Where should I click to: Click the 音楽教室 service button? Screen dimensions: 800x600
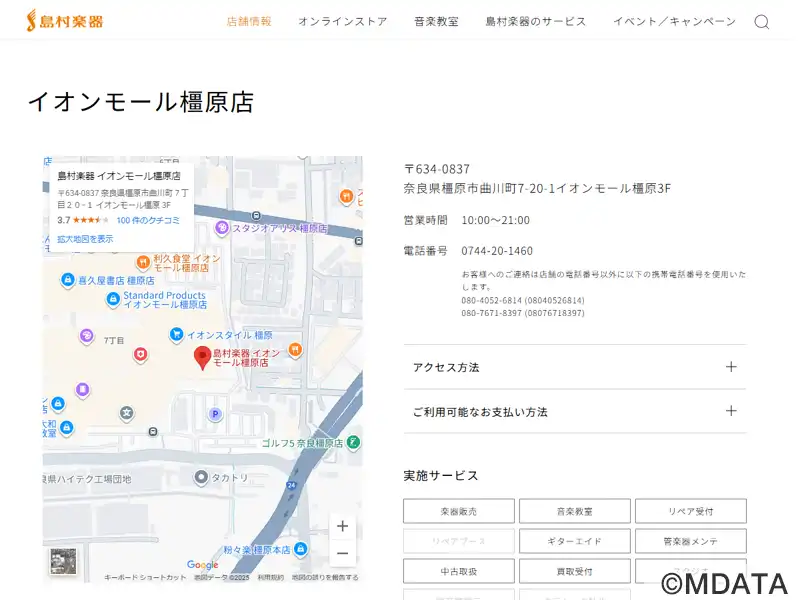pyautogui.click(x=574, y=511)
